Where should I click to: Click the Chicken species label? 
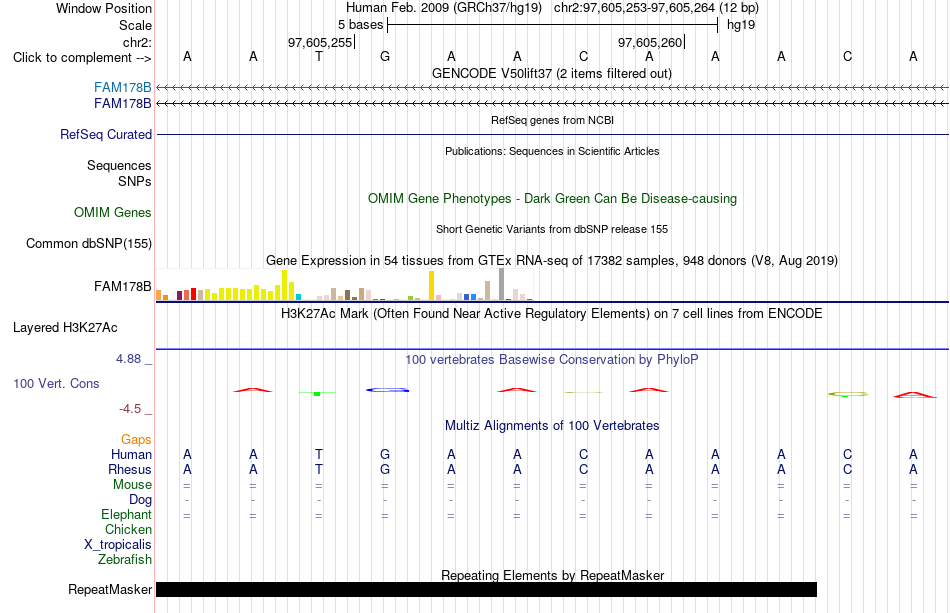pyautogui.click(x=128, y=529)
